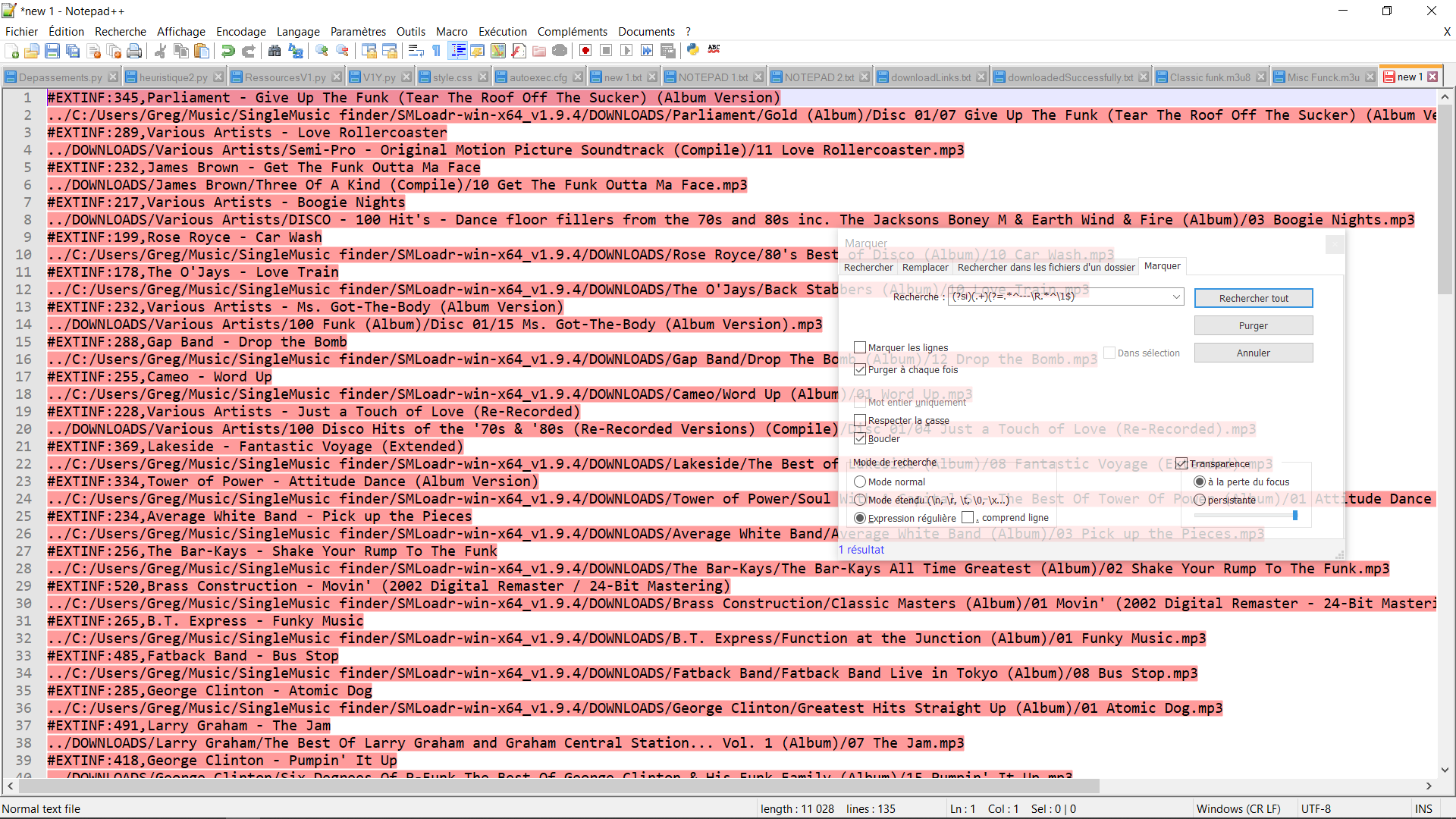This screenshot has height=819, width=1456.
Task: Click the UTF-8 encoding in status bar
Action: point(1316,808)
